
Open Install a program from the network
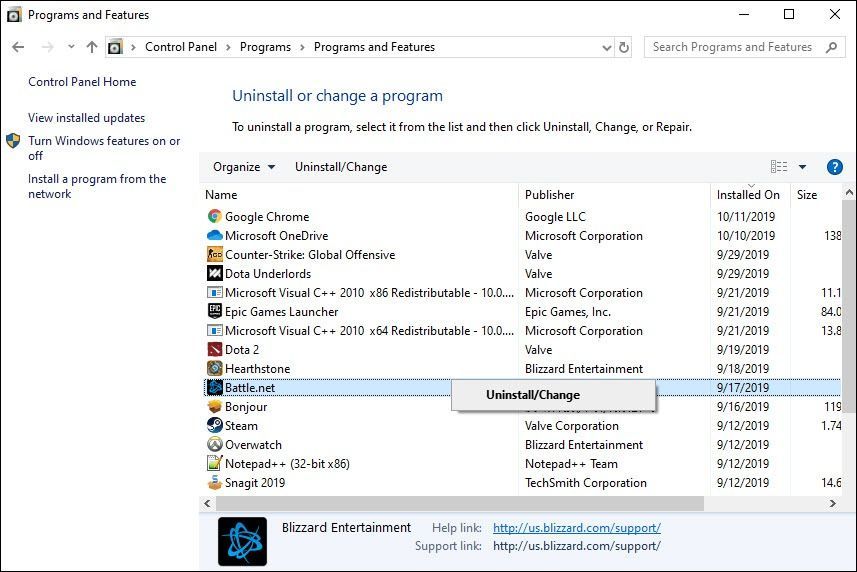97,186
